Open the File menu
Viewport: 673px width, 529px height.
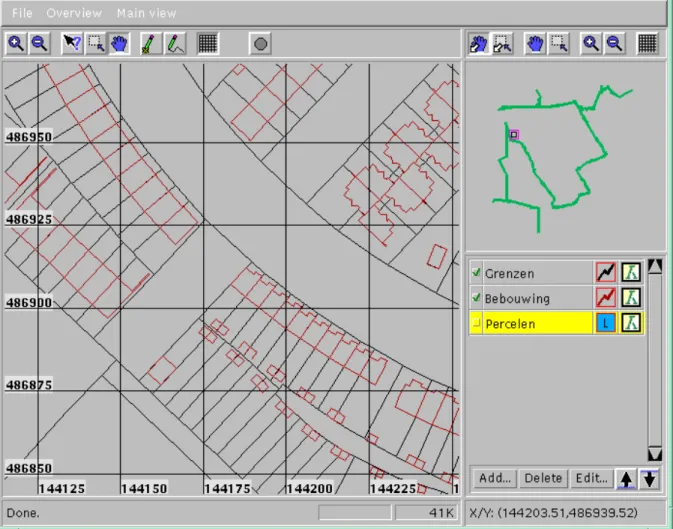tap(22, 13)
